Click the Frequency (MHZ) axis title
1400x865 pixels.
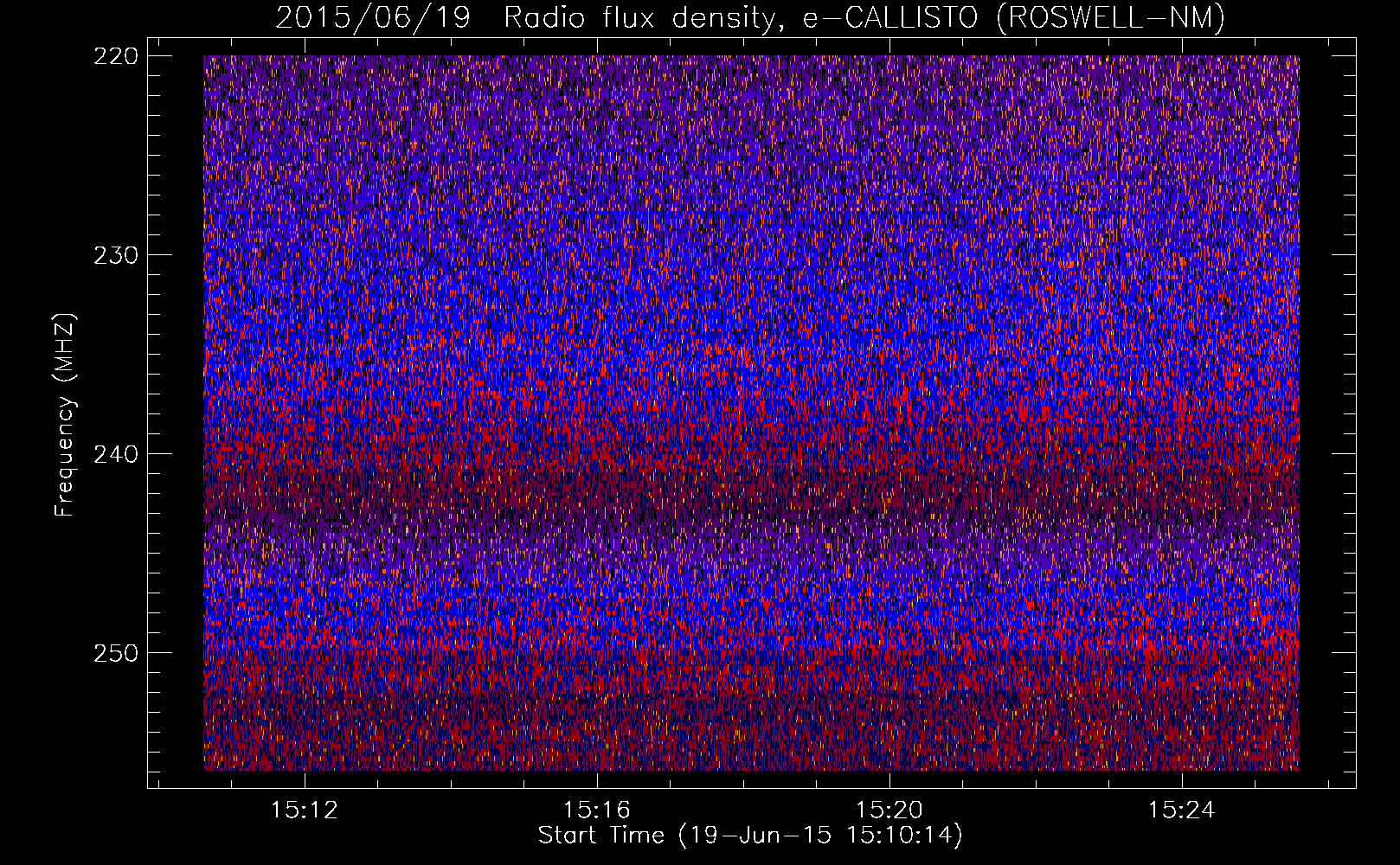[x=65, y=414]
